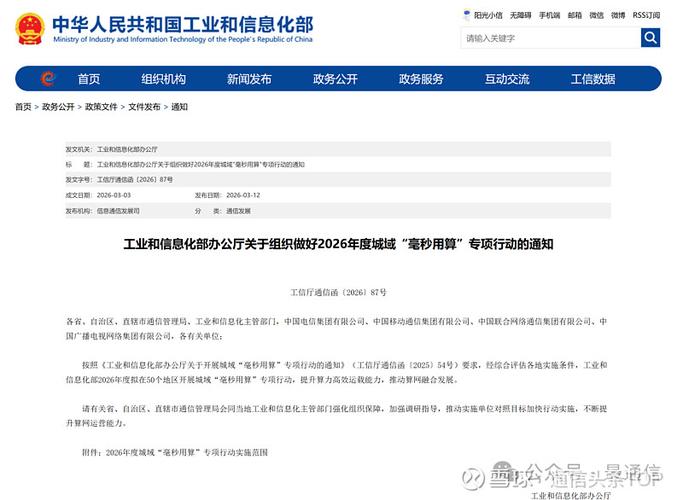Click the red e logo in navigation bar

point(48,78)
